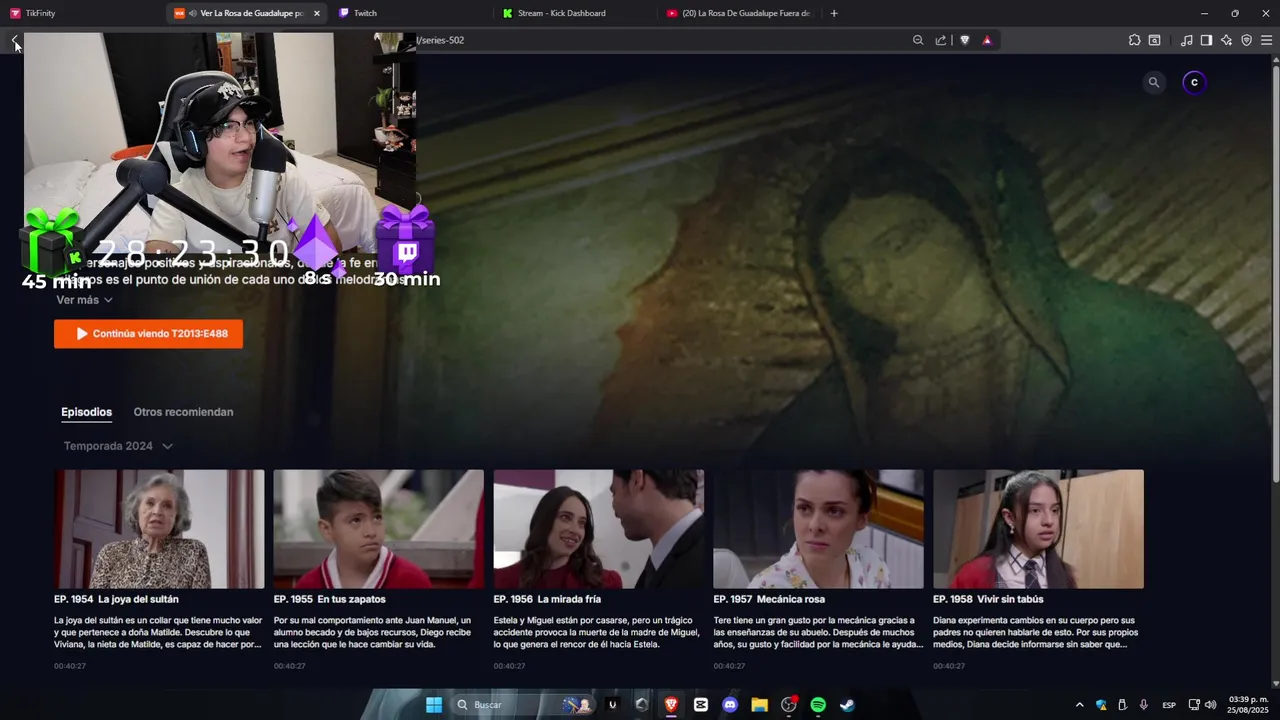Click the 00:40:27 duration under EP. 1956
Viewport: 1280px width, 720px height.
click(x=509, y=666)
